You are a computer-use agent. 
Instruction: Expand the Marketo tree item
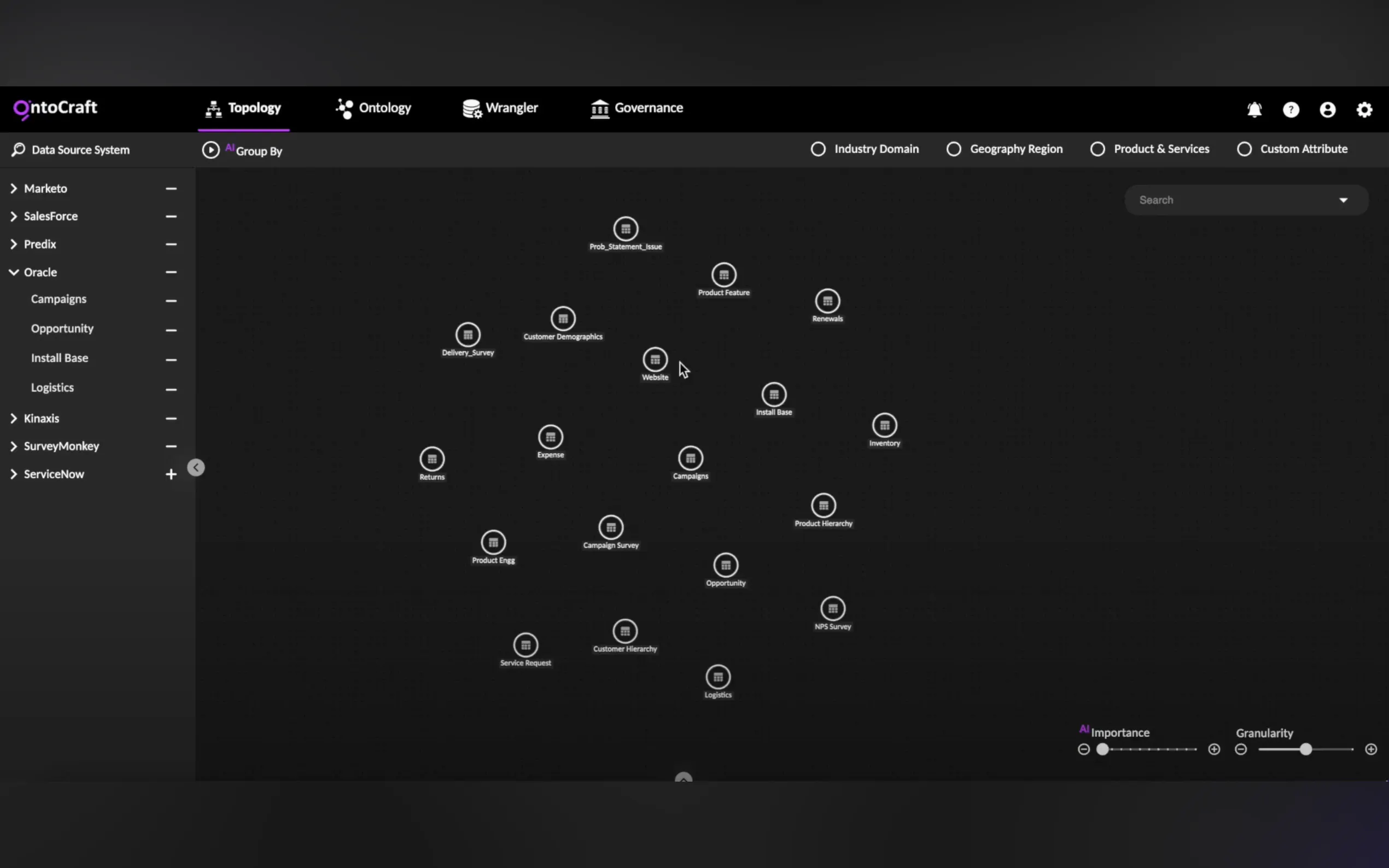tap(14, 188)
